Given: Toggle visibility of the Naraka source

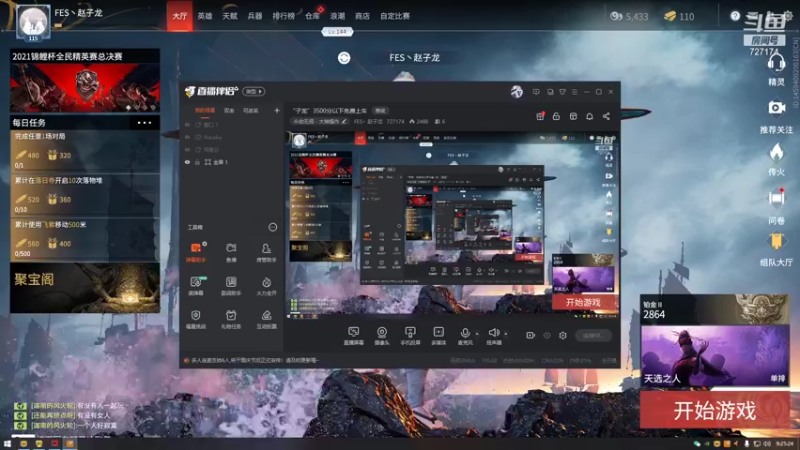Looking at the screenshot, I should (x=187, y=137).
